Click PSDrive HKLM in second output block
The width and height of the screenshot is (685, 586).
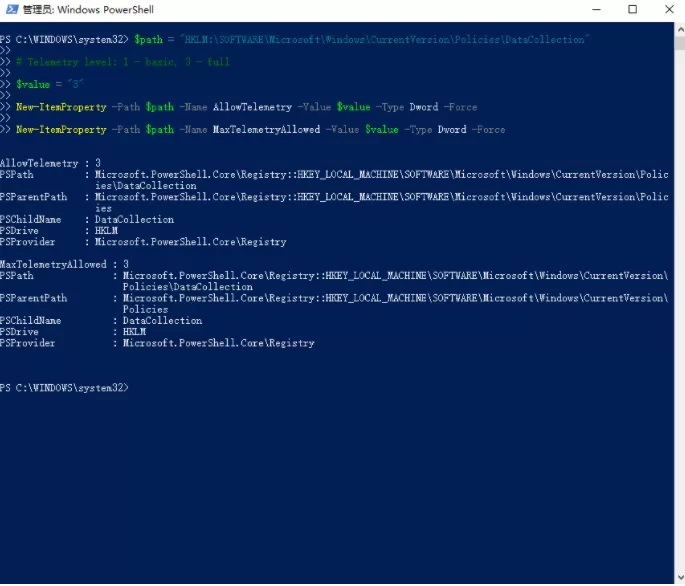point(73,332)
